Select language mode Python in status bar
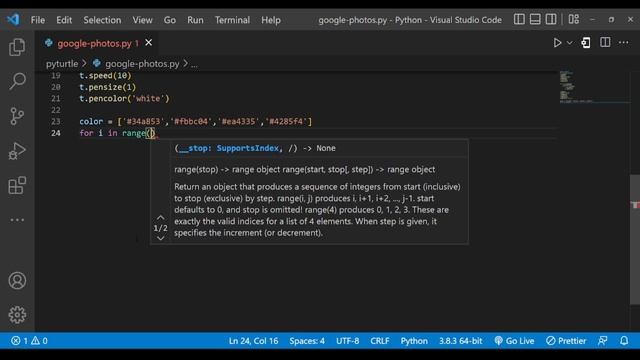The height and width of the screenshot is (360, 640). 414,341
